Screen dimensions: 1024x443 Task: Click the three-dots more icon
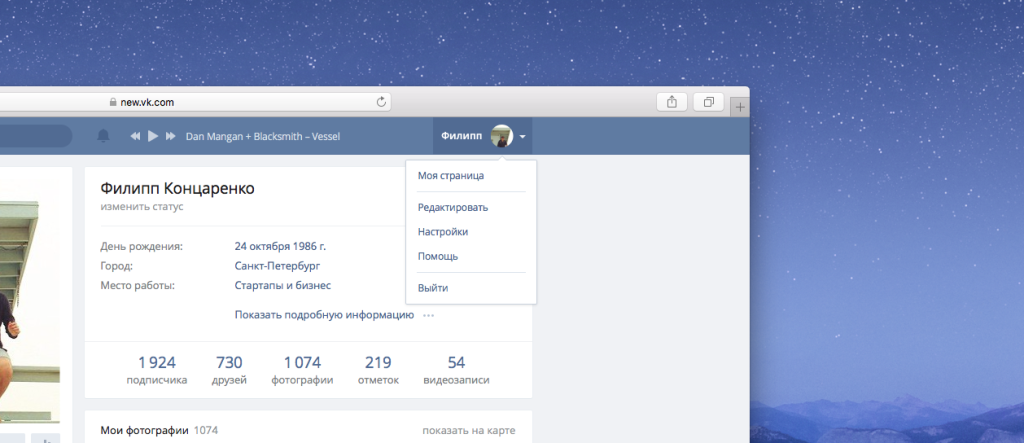tap(428, 315)
